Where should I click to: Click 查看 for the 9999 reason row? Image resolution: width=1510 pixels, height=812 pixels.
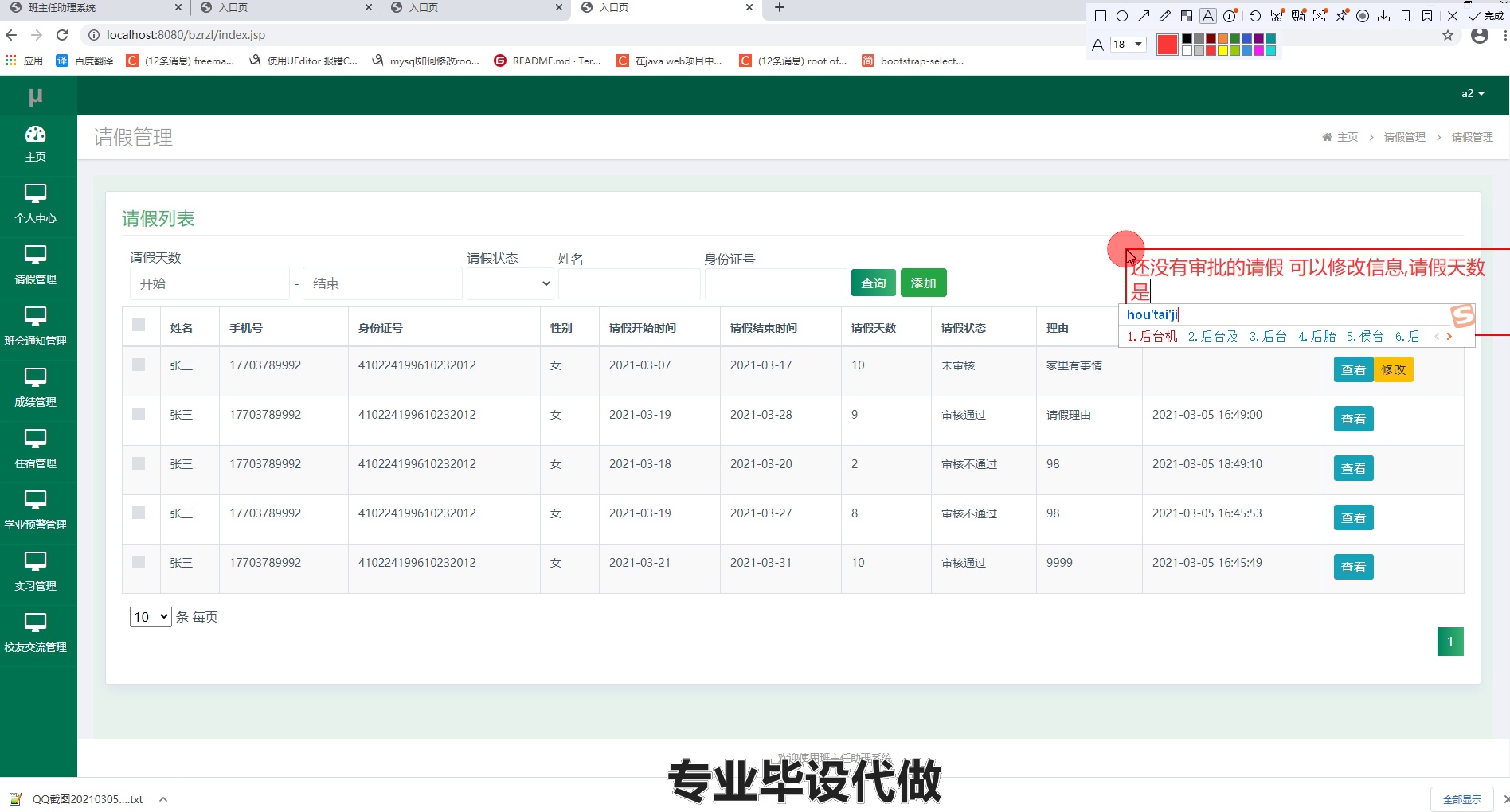[1353, 567]
